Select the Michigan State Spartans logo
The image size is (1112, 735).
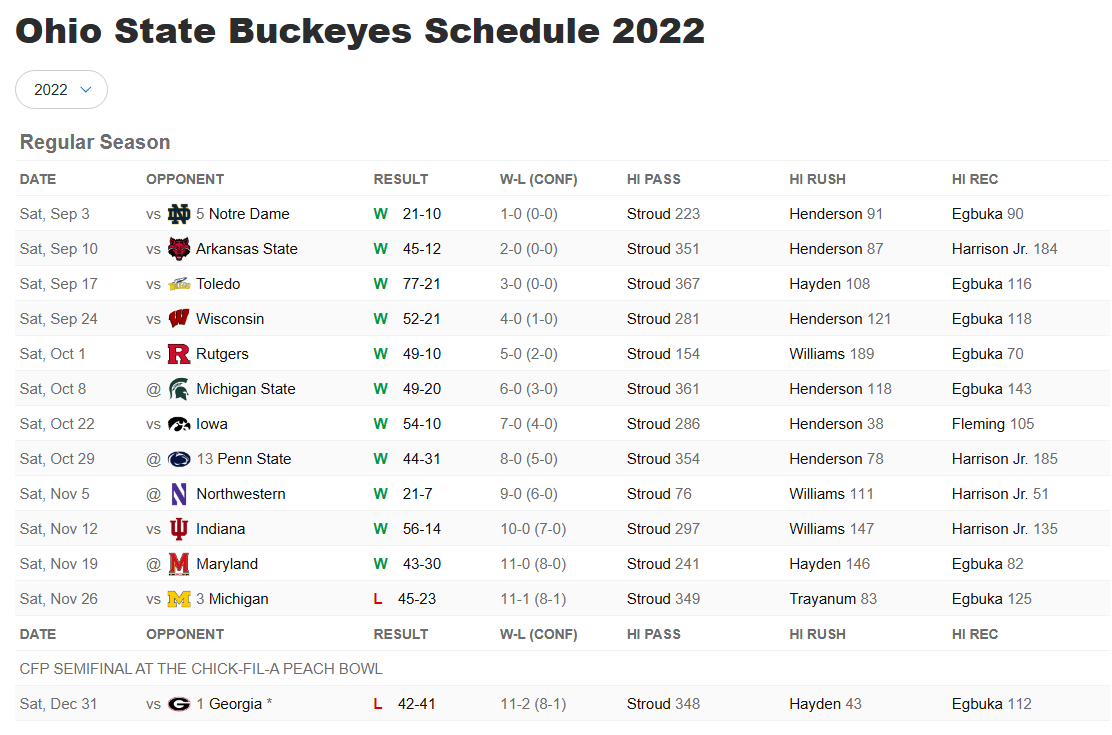click(x=179, y=389)
